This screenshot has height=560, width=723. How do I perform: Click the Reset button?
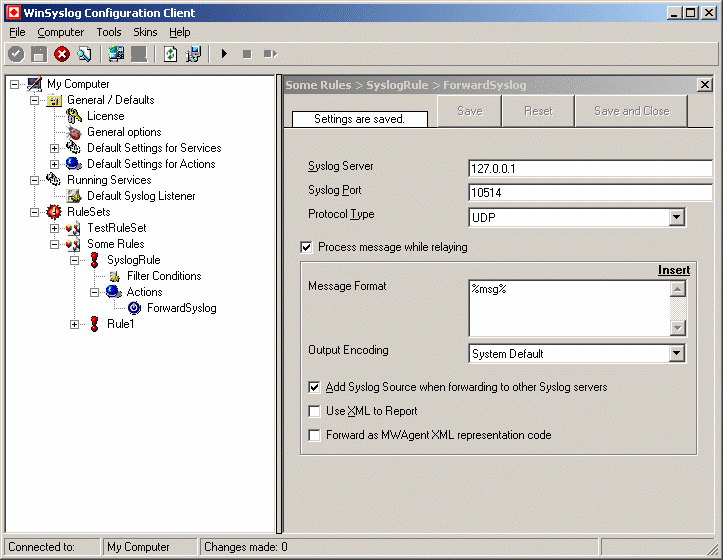coord(538,111)
